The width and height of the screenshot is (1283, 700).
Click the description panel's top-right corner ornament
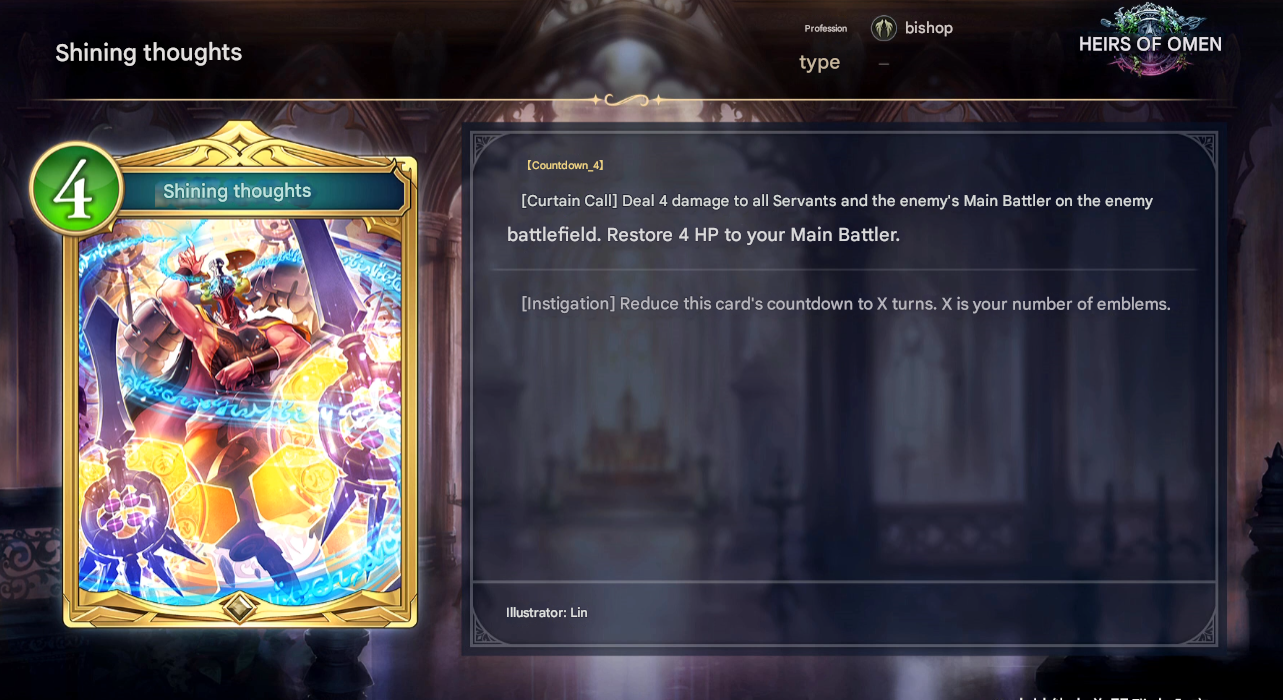(x=1197, y=151)
